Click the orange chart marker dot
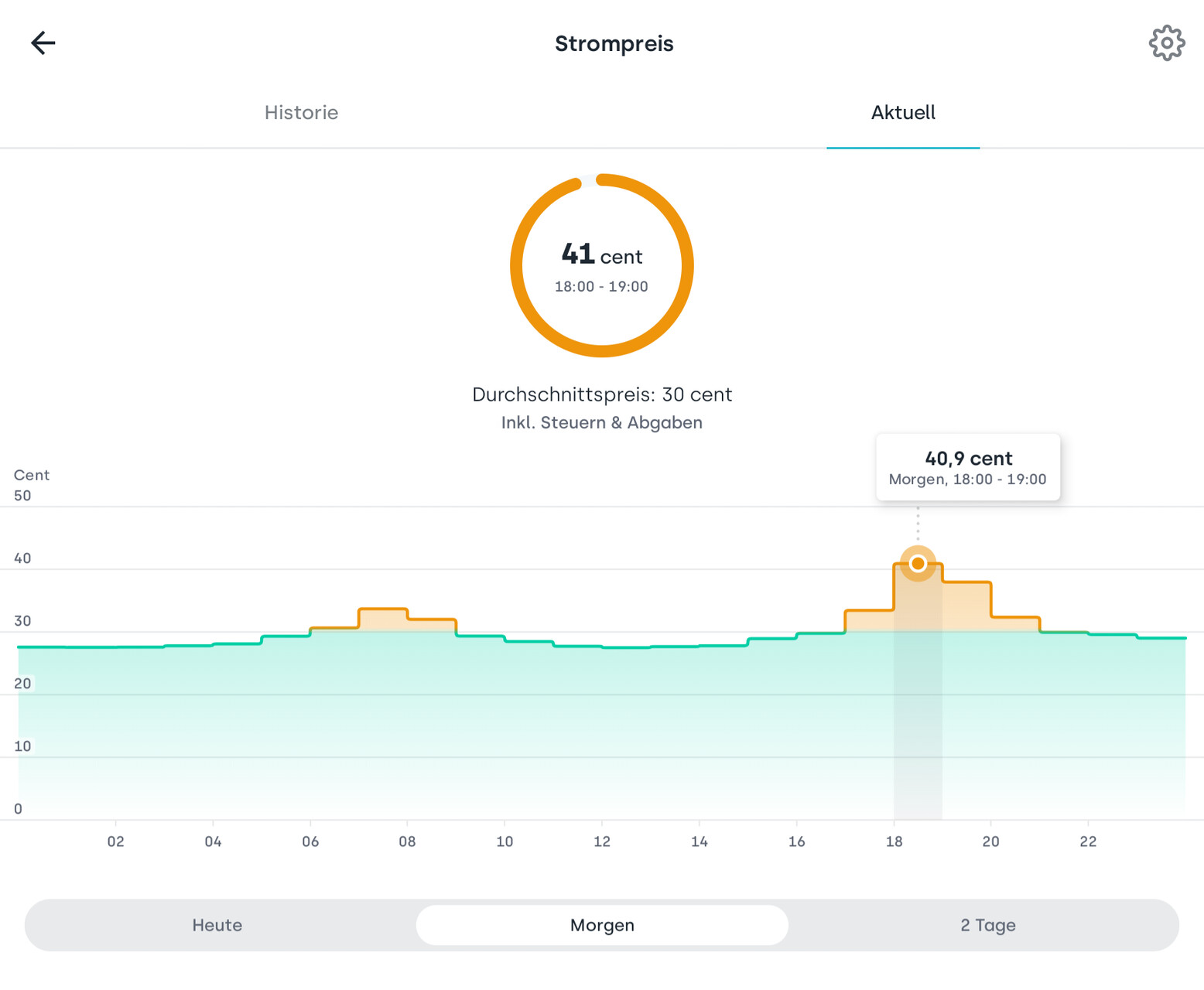The height and width of the screenshot is (990, 1204). click(x=918, y=563)
